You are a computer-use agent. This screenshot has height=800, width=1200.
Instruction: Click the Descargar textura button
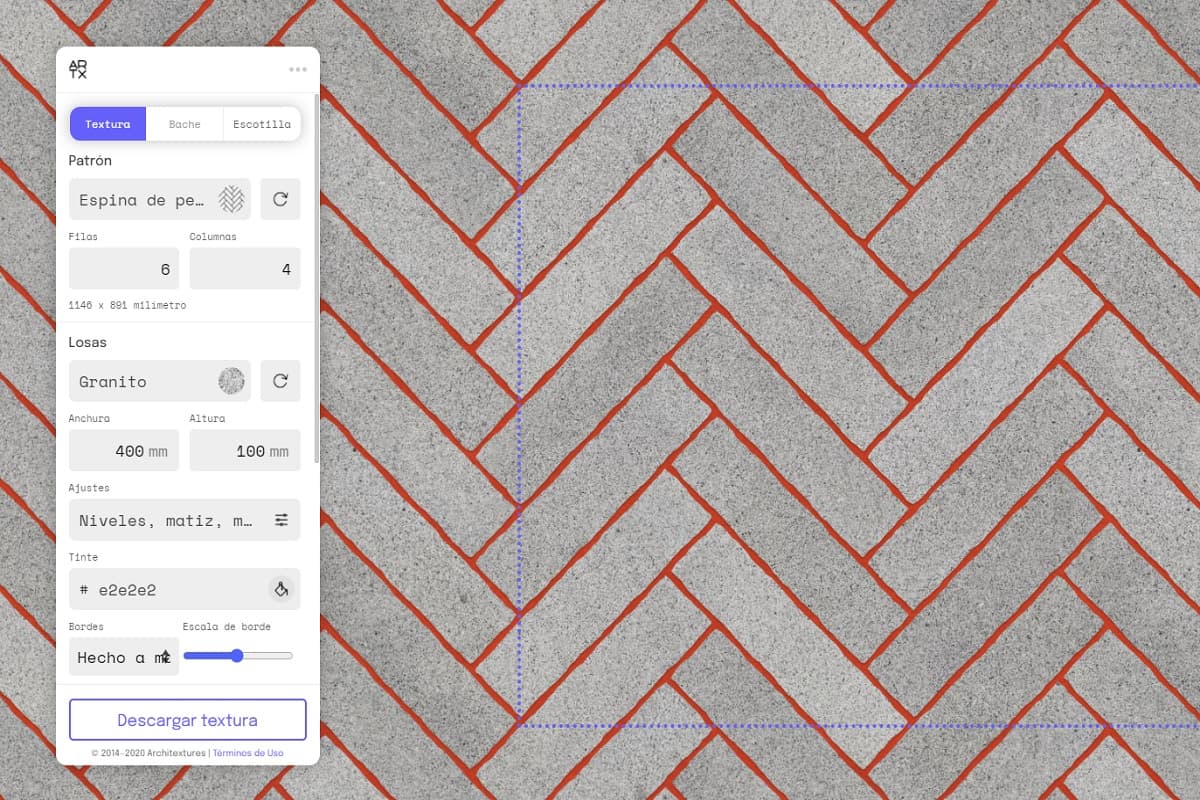pos(187,720)
